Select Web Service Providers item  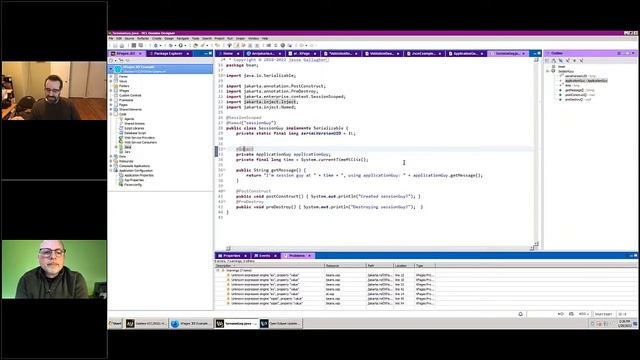(x=139, y=138)
